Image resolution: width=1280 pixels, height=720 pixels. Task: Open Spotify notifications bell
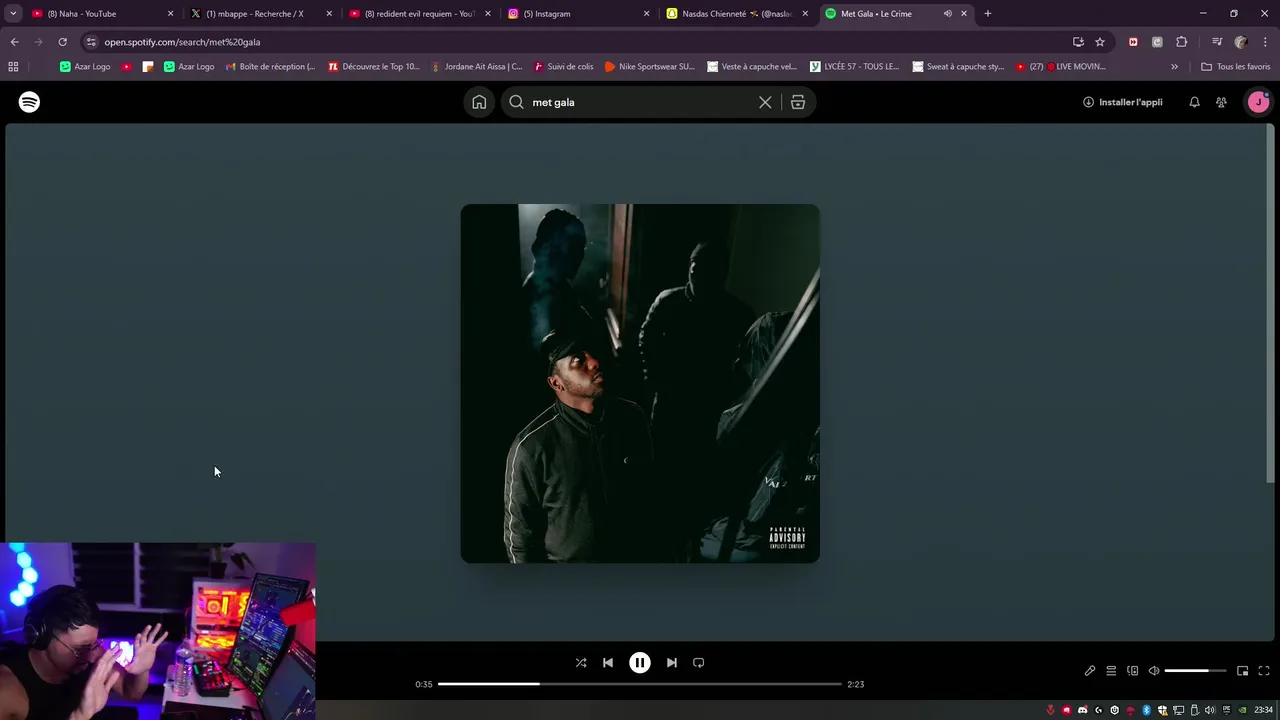coord(1194,102)
